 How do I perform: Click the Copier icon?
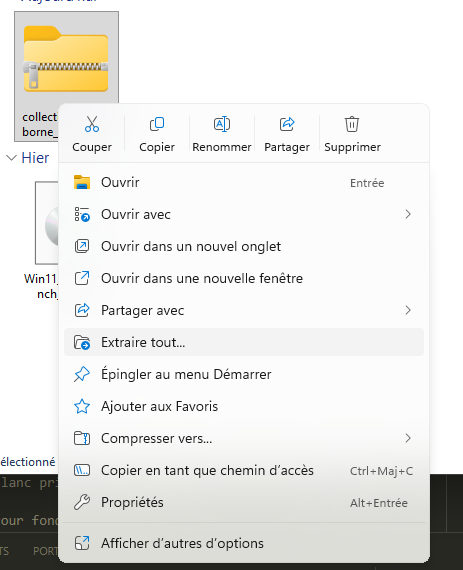coord(157,124)
